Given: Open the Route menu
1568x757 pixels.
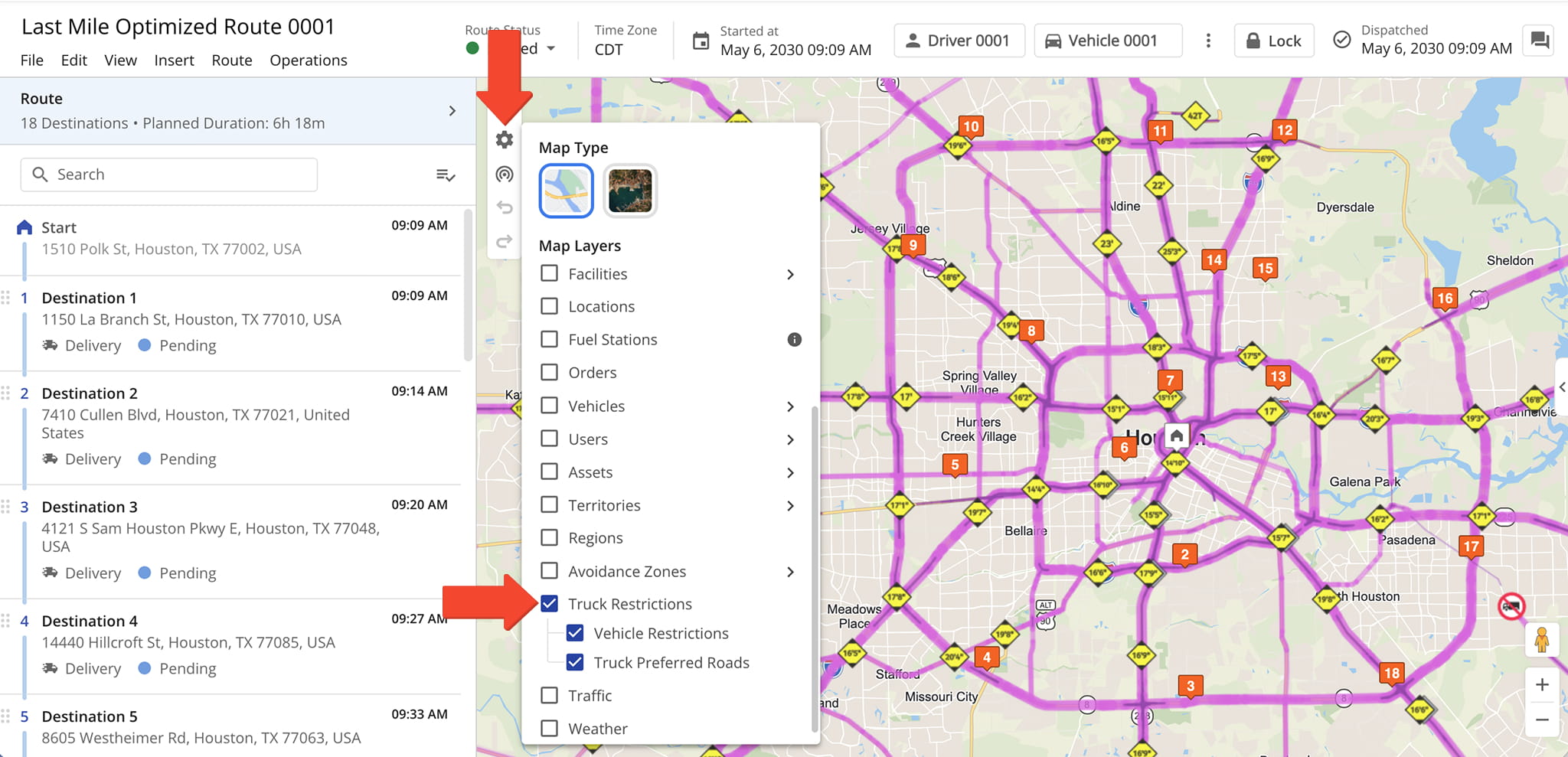Looking at the screenshot, I should point(232,60).
